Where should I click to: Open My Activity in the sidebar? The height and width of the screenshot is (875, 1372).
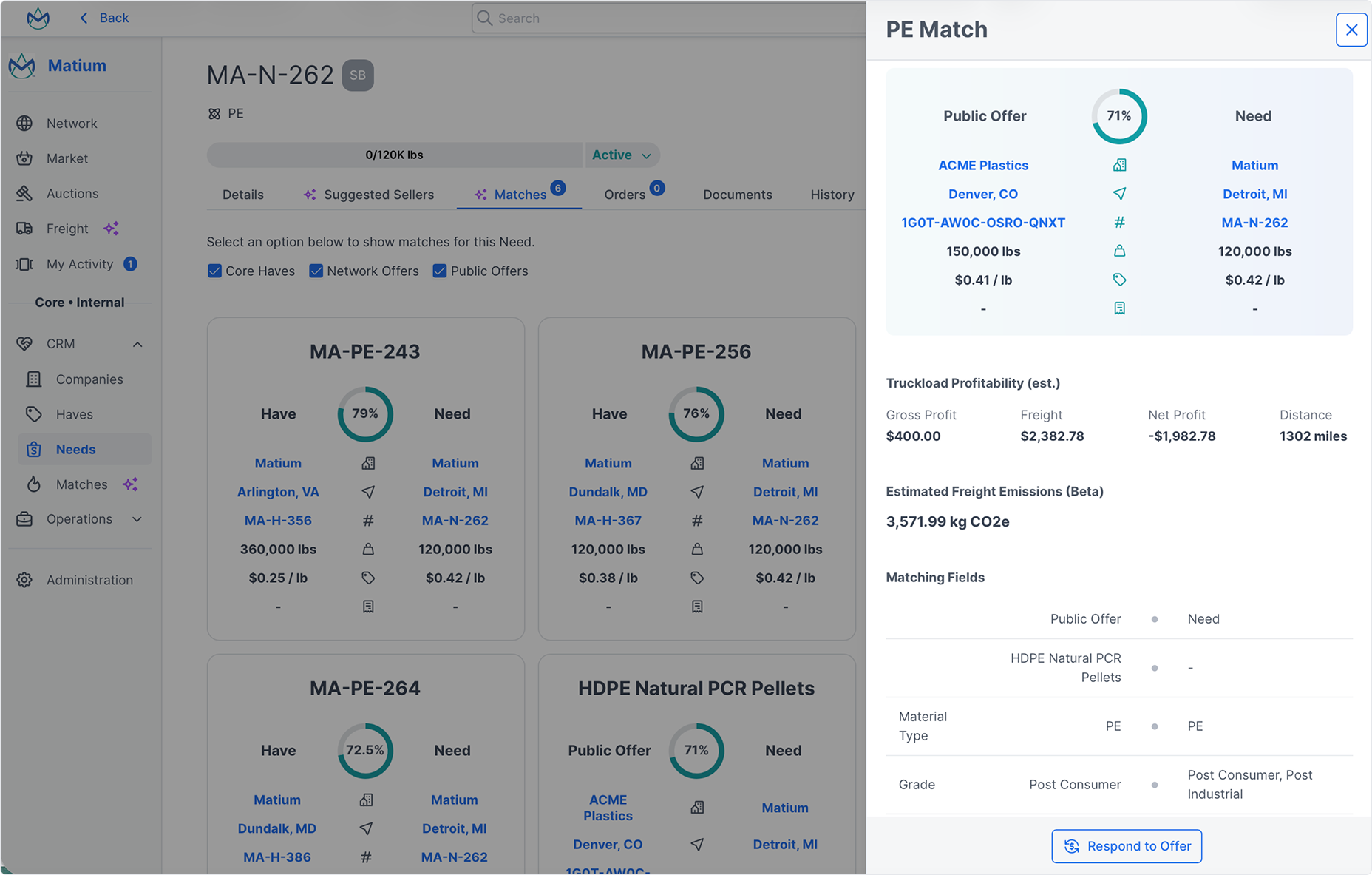[79, 263]
